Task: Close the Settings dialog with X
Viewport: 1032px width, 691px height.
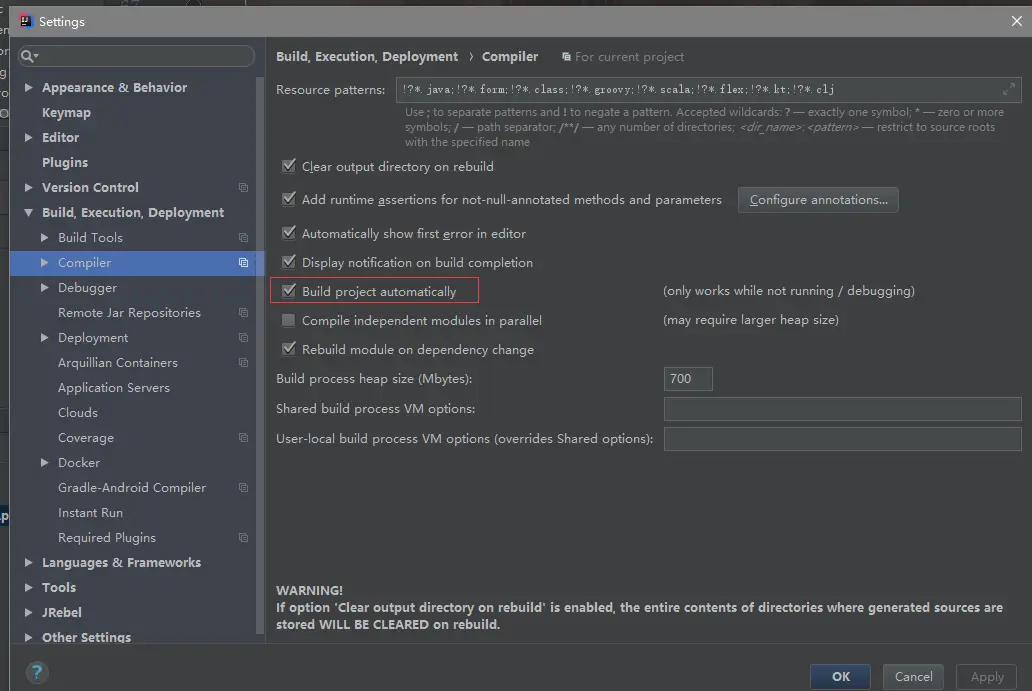Action: (x=1017, y=21)
